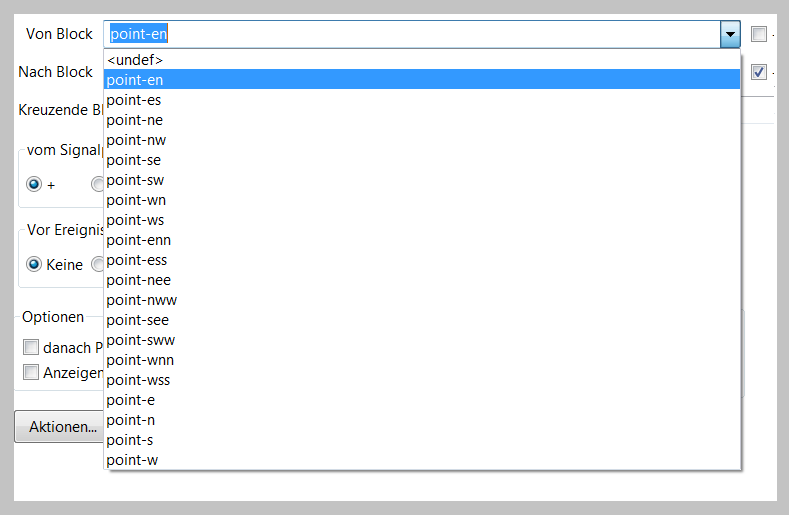Choose the <undef> list entry
Viewport: 789px width, 515px height.
pyautogui.click(x=134, y=60)
